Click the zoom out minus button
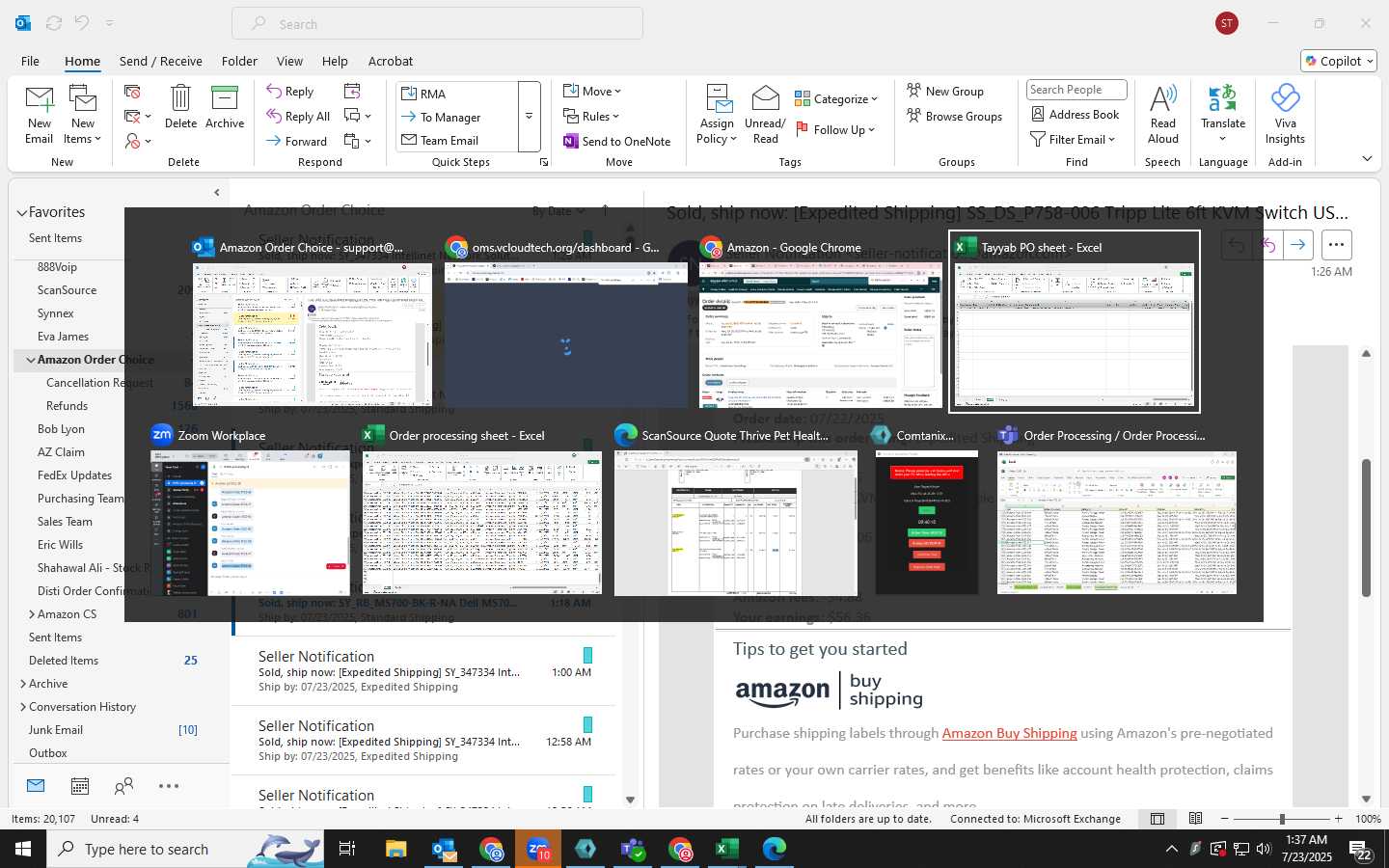Screen dimensions: 1389x868 click(1225, 819)
